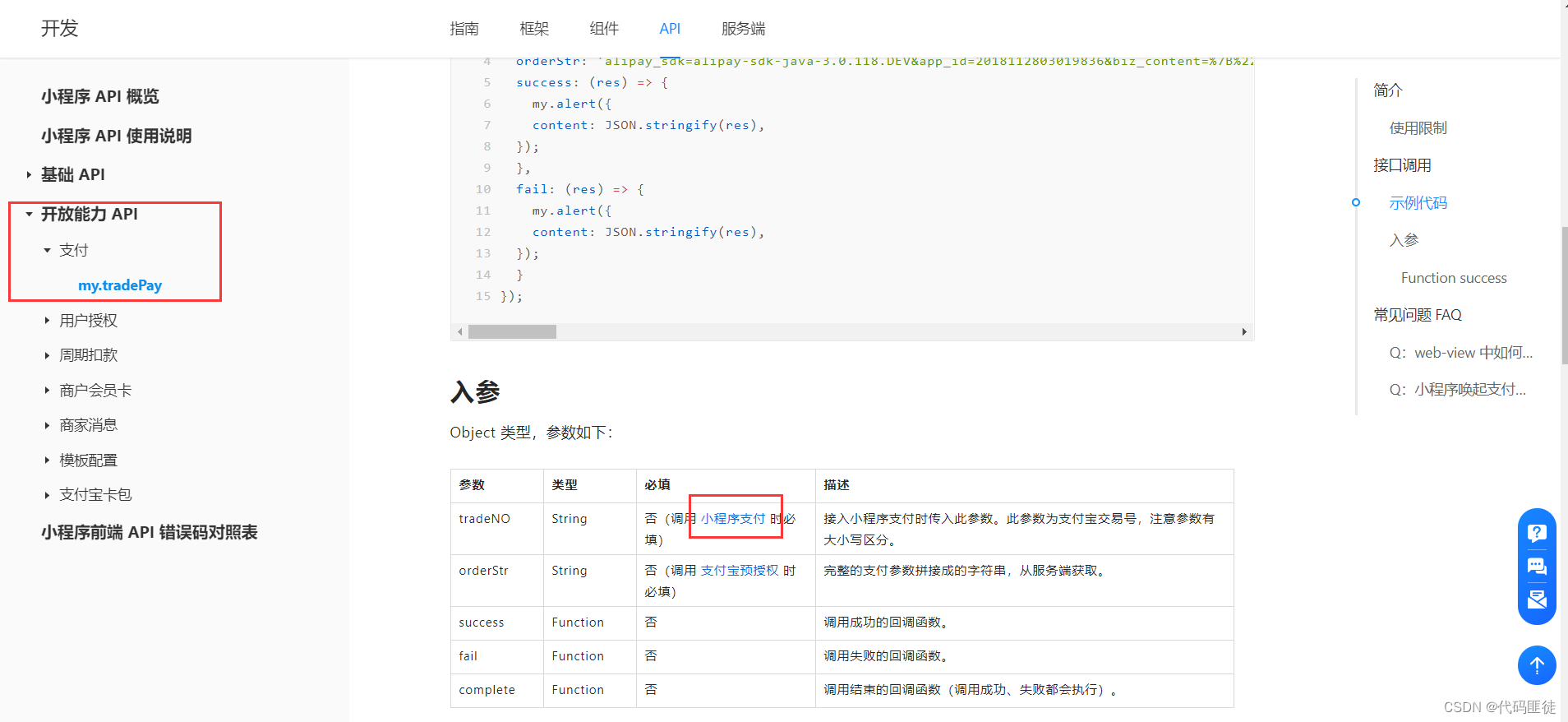Click the 入参 section heading
1568x722 pixels.
click(x=475, y=391)
